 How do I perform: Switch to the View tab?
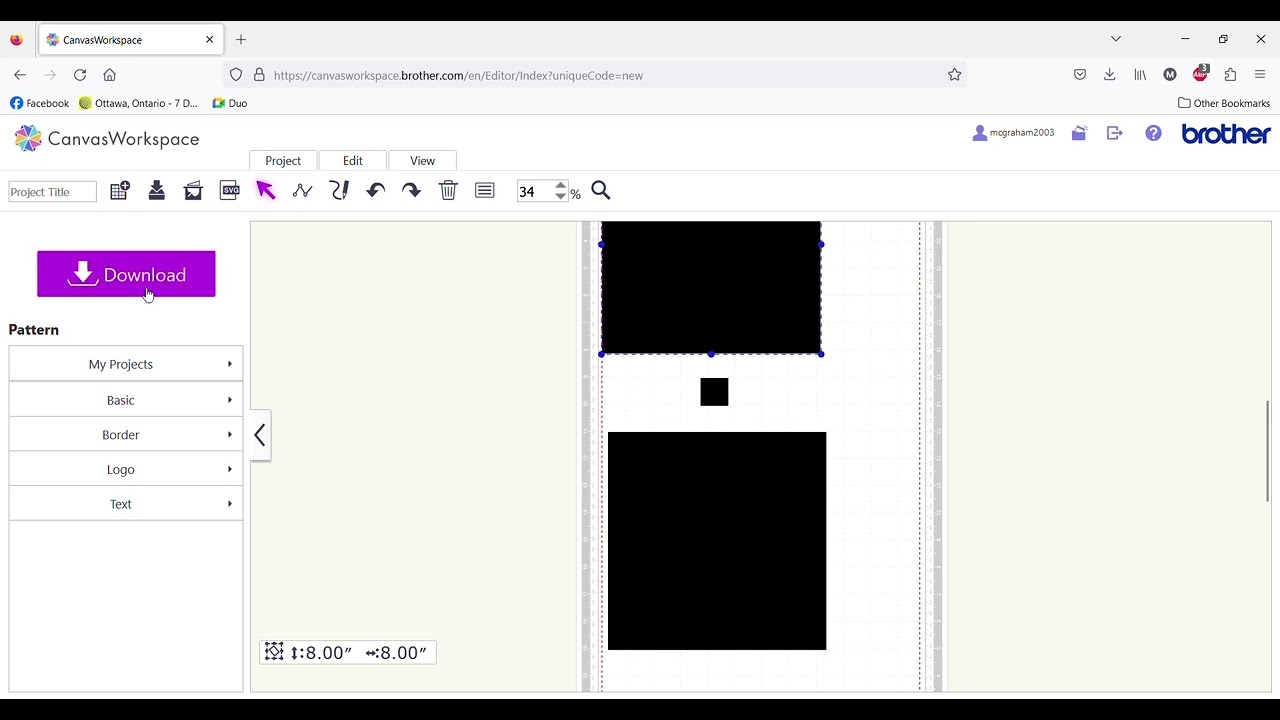[x=422, y=160]
